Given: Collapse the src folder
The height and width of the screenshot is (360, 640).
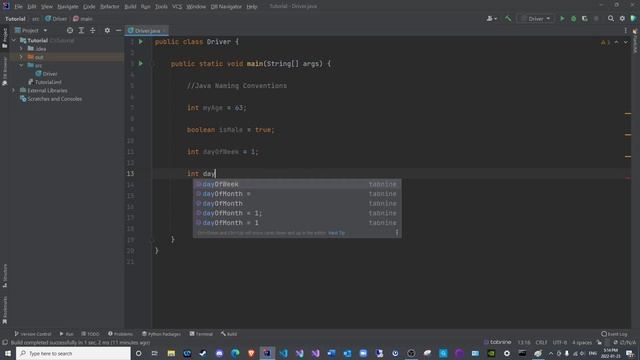Looking at the screenshot, I should 21,65.
